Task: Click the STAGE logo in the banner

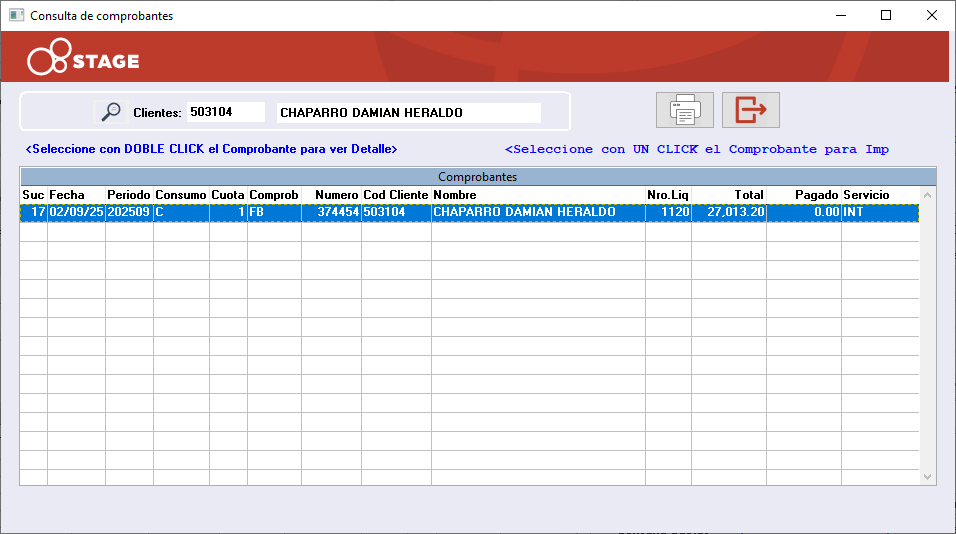Action: coord(84,60)
